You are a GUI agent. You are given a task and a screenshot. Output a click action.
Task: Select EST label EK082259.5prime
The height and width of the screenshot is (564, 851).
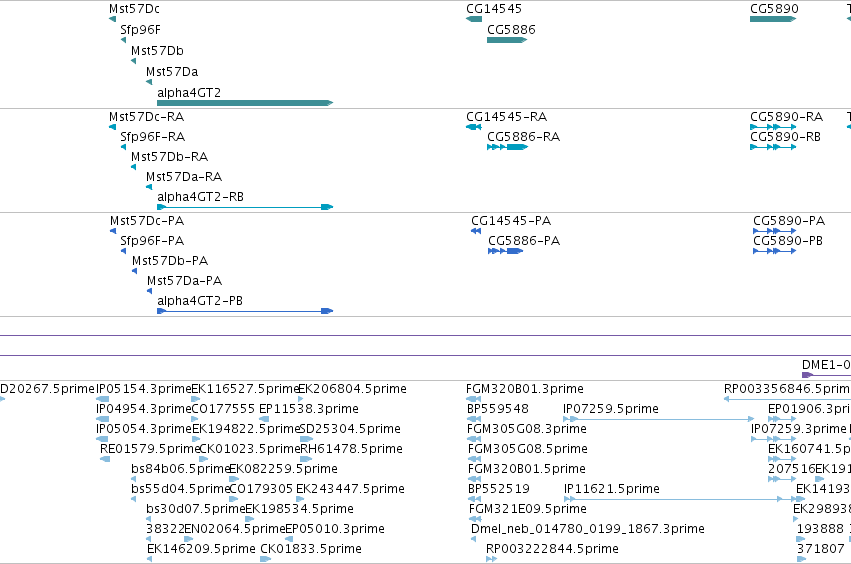point(283,470)
